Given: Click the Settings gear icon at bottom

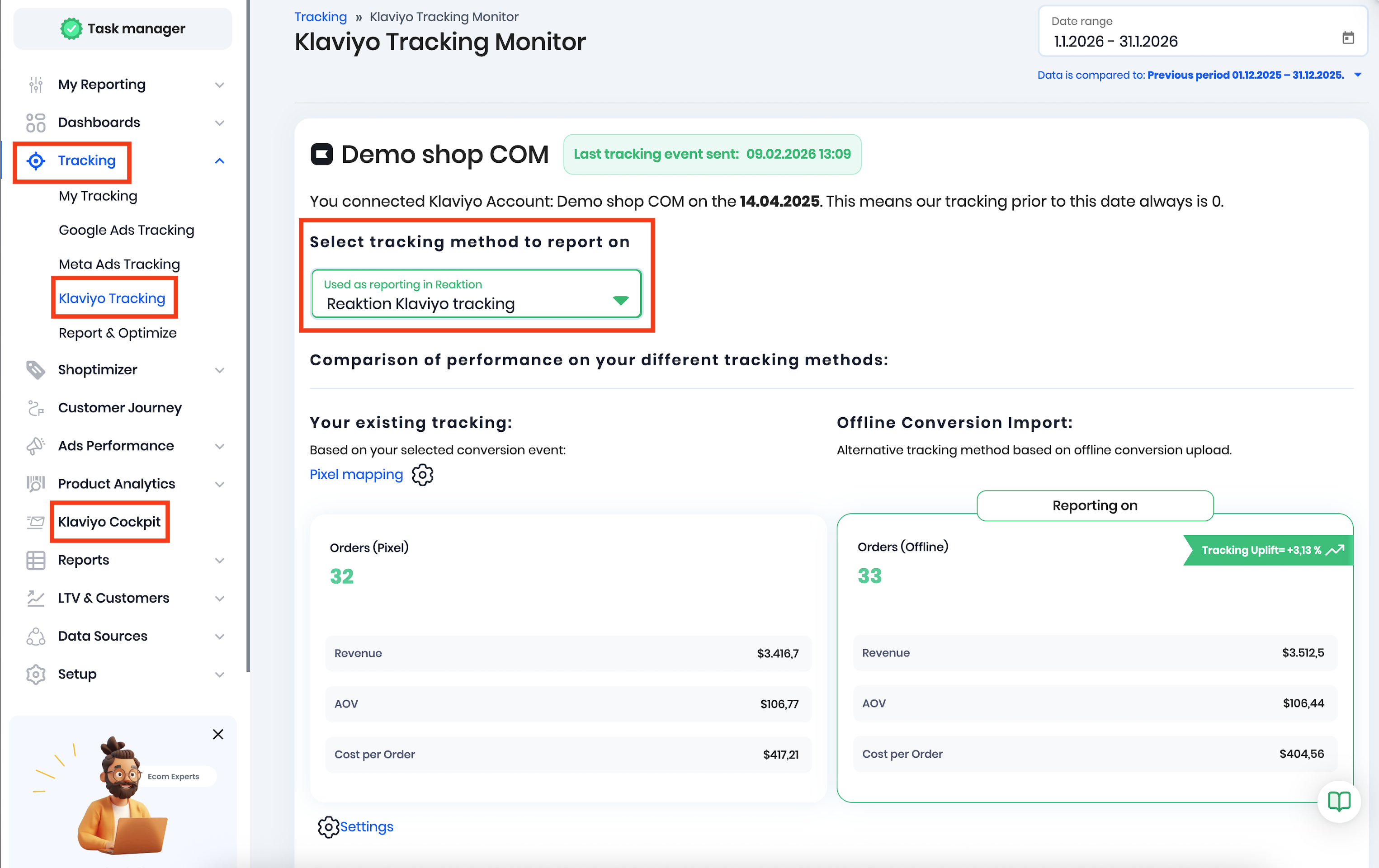Looking at the screenshot, I should tap(328, 827).
